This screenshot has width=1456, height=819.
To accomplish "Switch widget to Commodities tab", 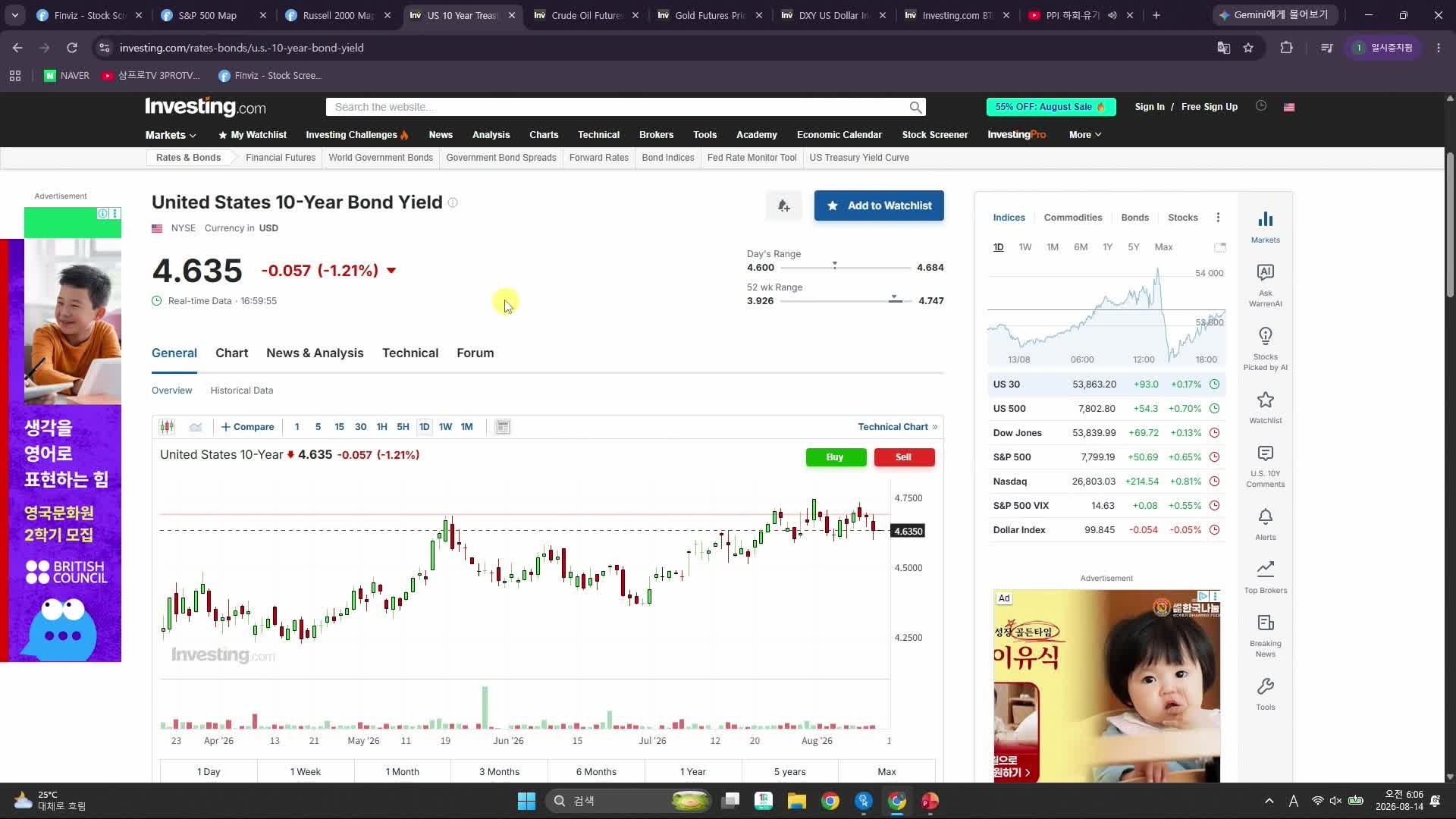I will tap(1072, 218).
